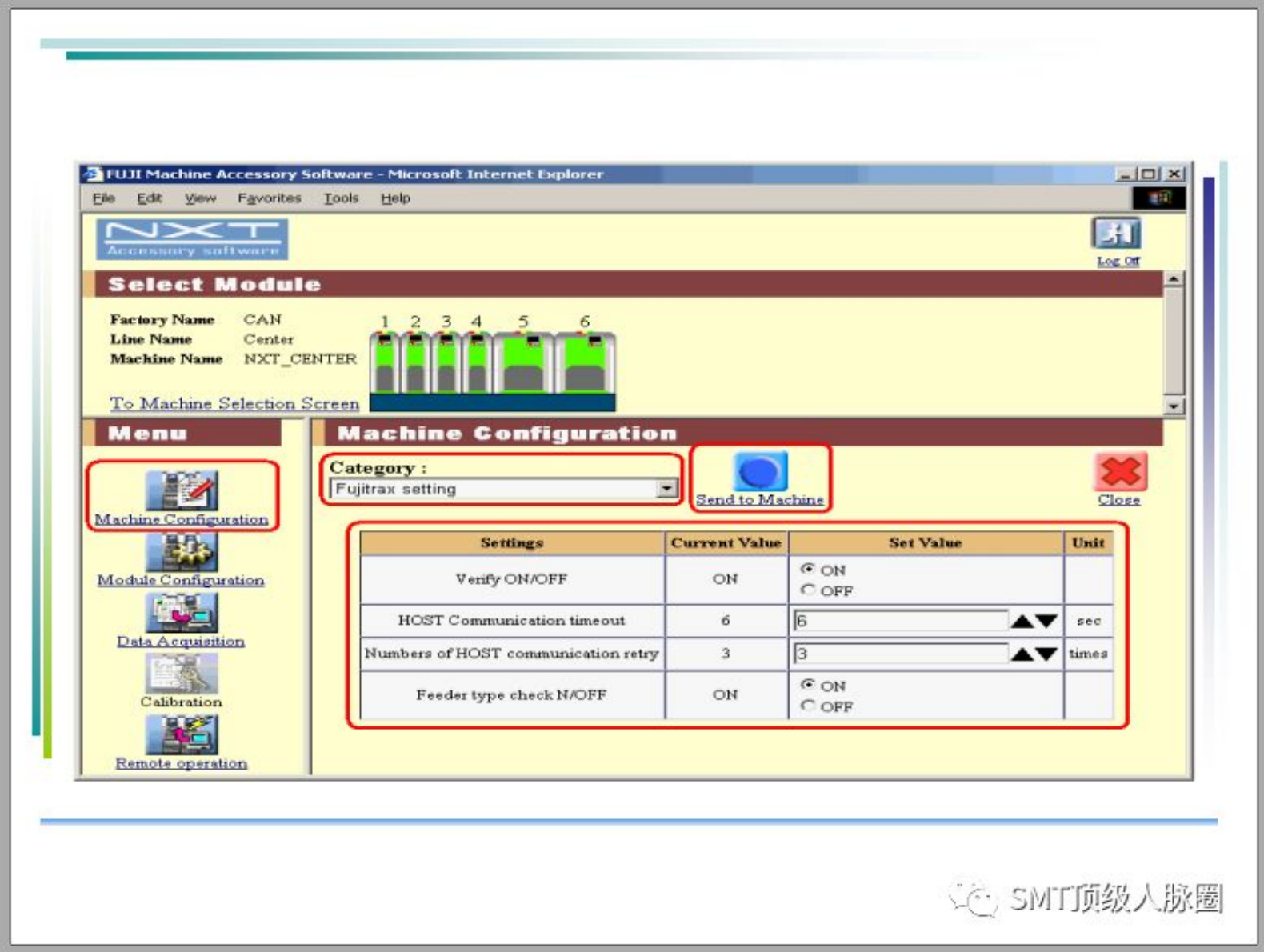Click the NXT Accessory software logo

(192, 239)
